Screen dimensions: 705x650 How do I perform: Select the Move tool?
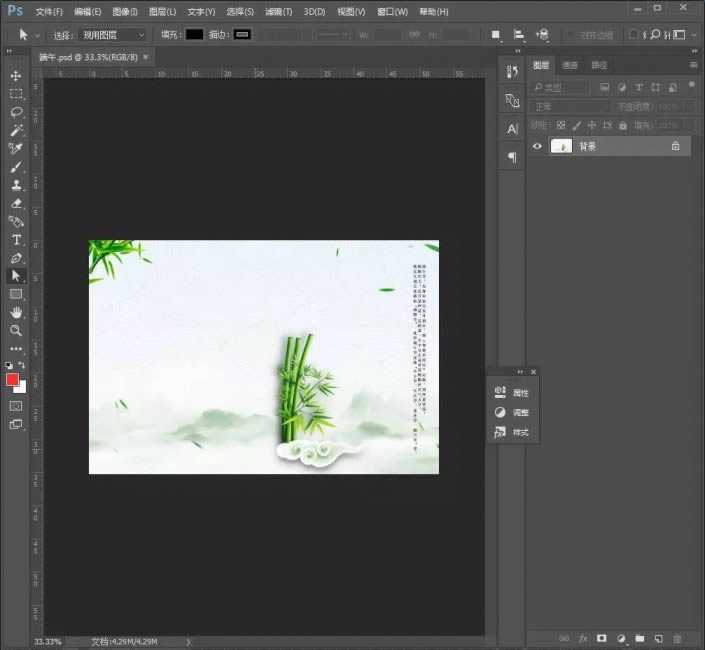point(16,76)
